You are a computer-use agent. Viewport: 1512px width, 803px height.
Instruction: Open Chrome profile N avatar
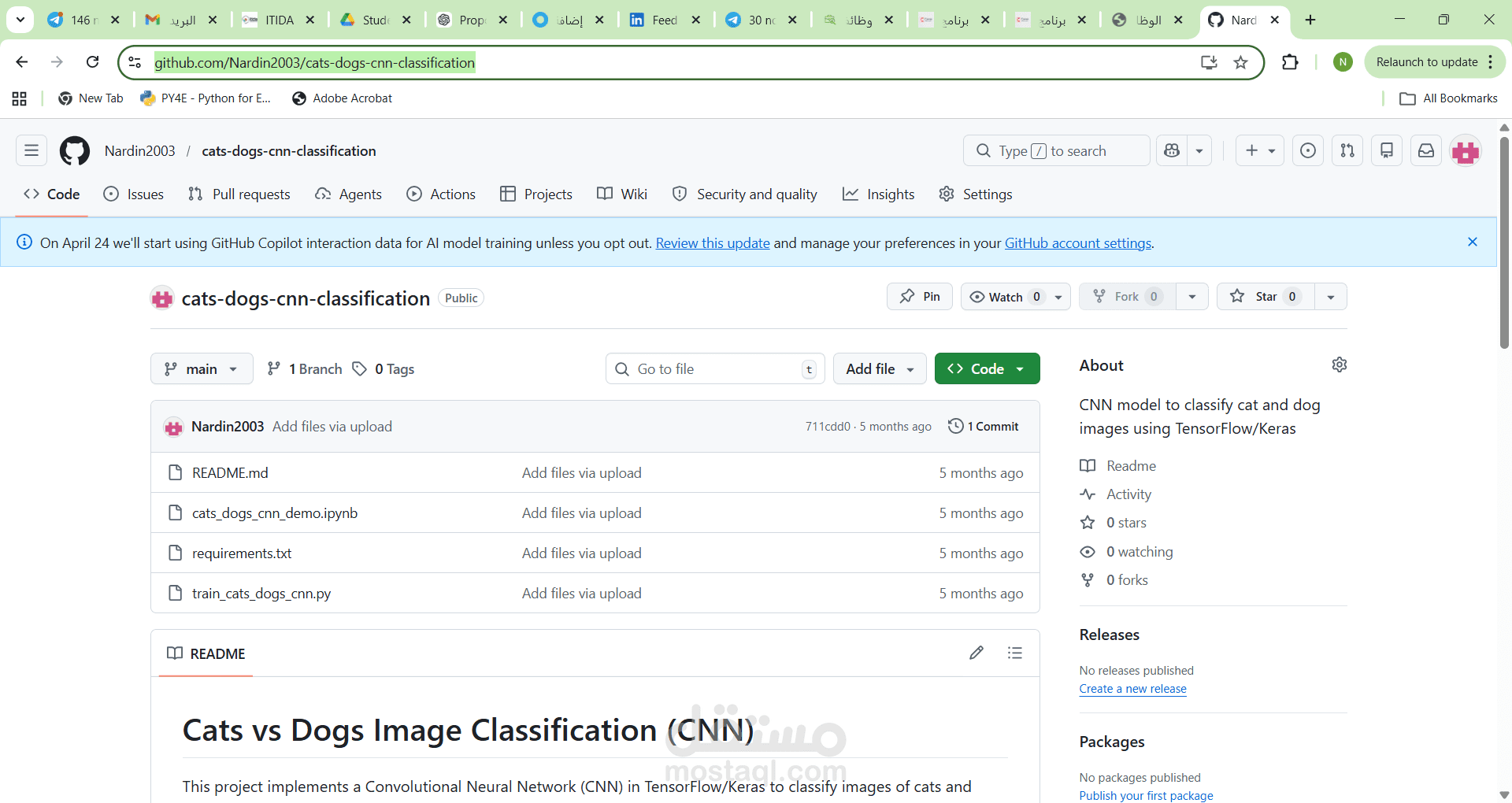[1343, 62]
